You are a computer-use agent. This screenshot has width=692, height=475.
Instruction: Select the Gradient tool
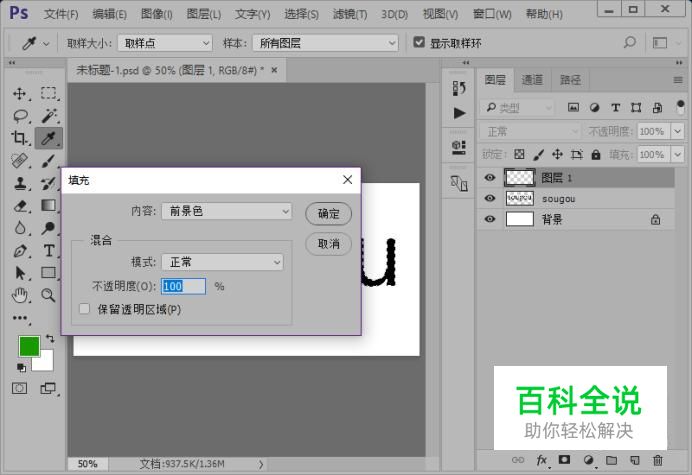49,205
